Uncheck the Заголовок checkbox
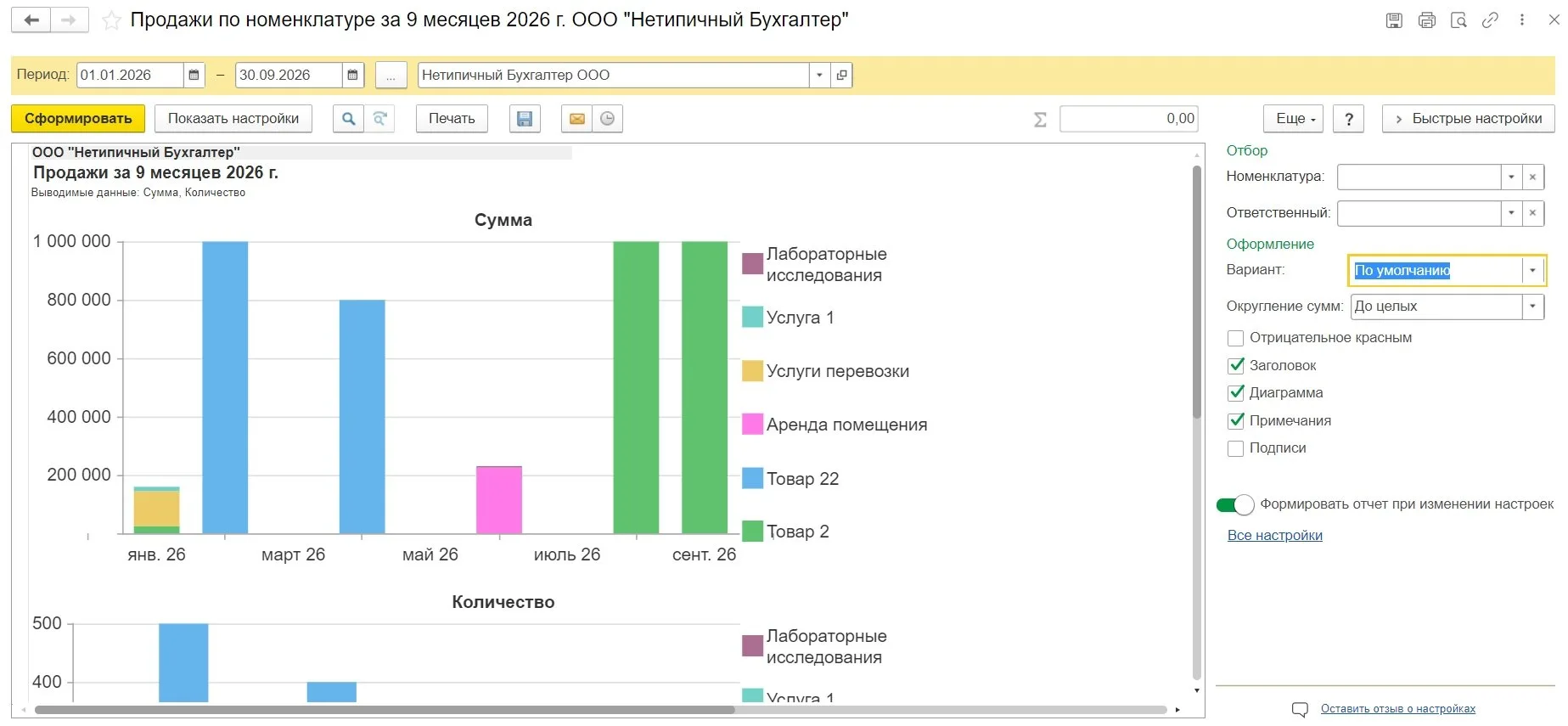1568x726 pixels. tap(1236, 366)
